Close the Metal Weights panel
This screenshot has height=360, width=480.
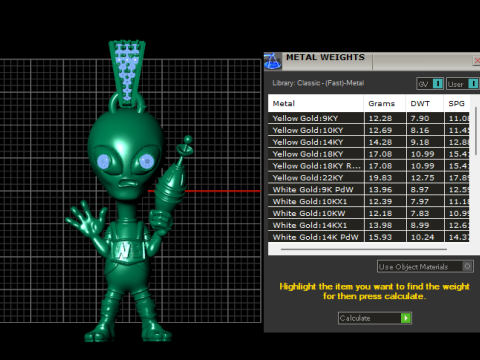[476, 60]
